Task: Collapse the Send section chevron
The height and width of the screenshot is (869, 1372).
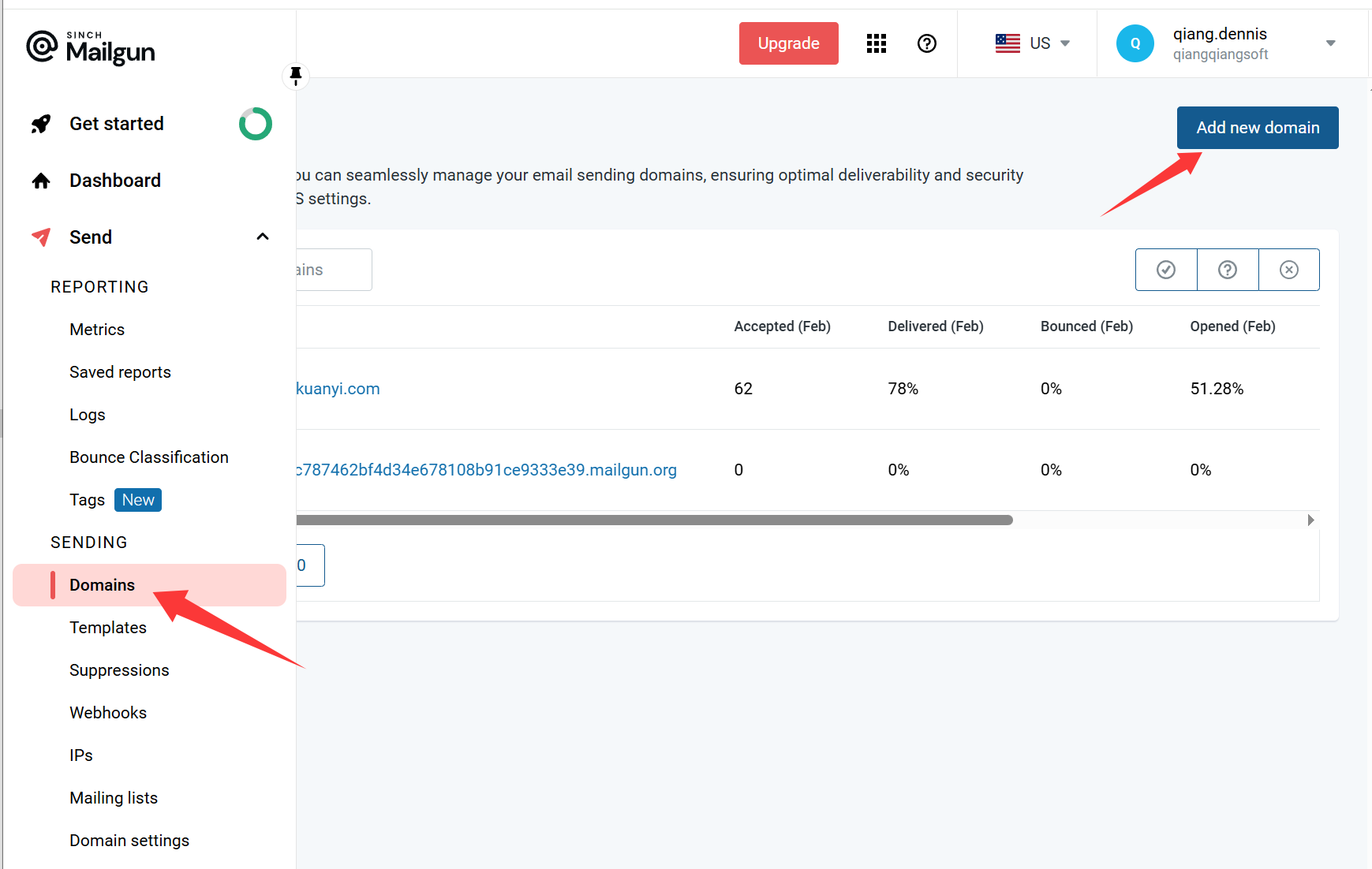Action: (x=263, y=237)
